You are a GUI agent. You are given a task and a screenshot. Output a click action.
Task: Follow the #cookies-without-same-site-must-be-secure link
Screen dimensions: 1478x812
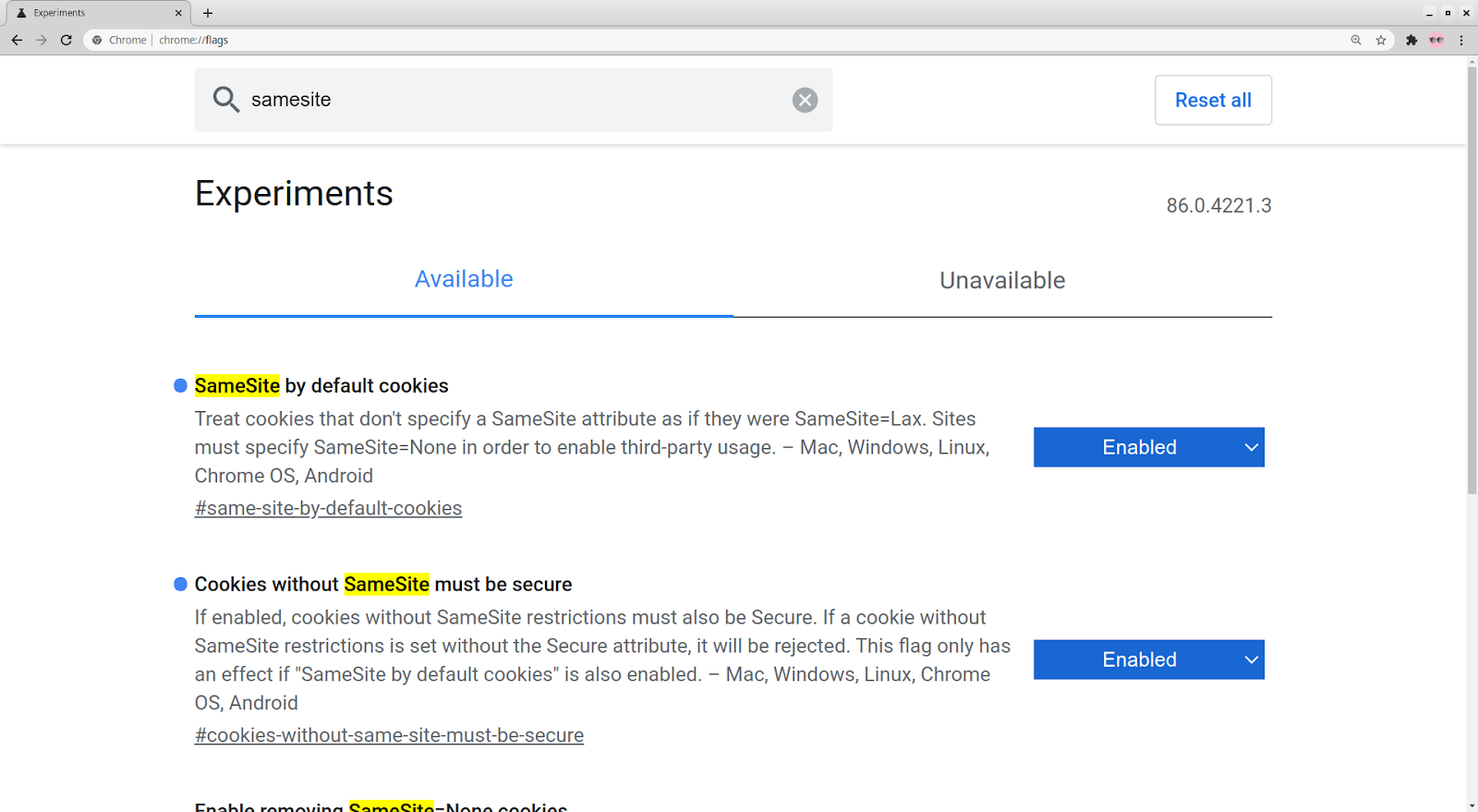389,735
